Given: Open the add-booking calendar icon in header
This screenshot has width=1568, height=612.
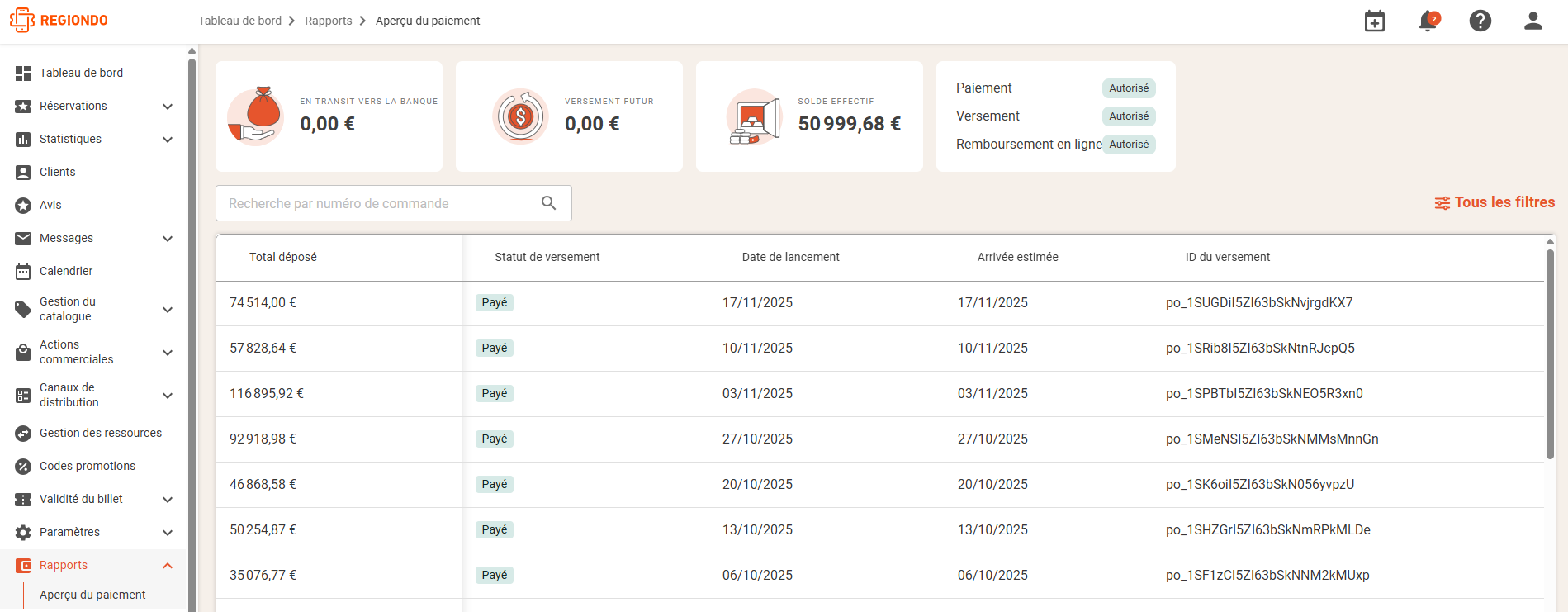Looking at the screenshot, I should click(x=1375, y=21).
